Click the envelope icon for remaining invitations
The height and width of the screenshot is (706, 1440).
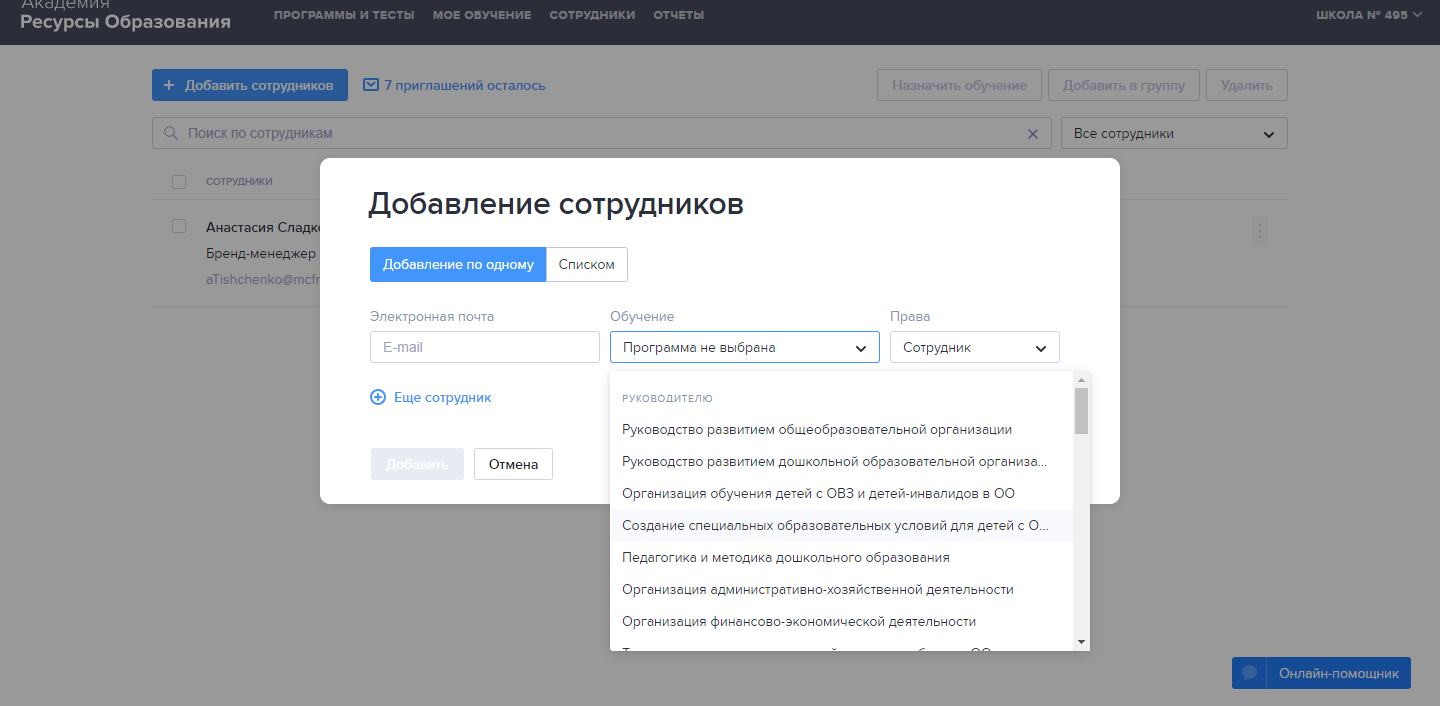click(x=371, y=85)
